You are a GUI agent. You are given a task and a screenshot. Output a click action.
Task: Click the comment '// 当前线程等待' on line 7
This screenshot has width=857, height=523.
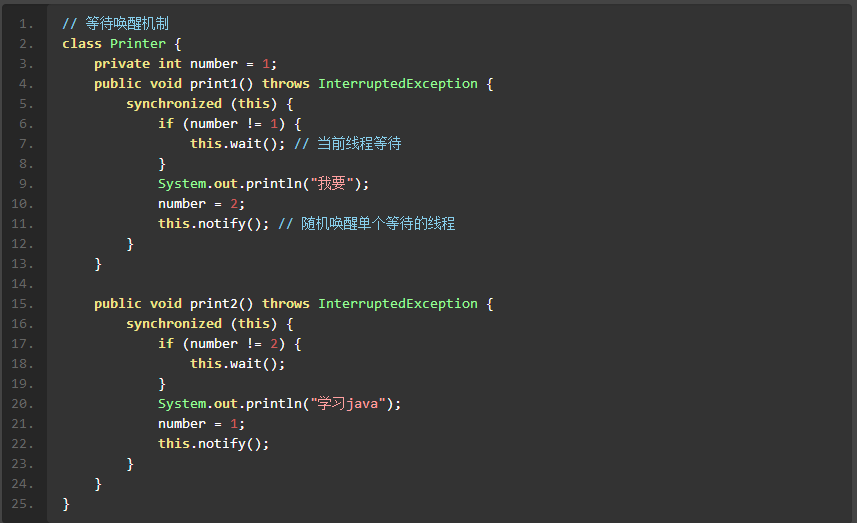(x=348, y=144)
